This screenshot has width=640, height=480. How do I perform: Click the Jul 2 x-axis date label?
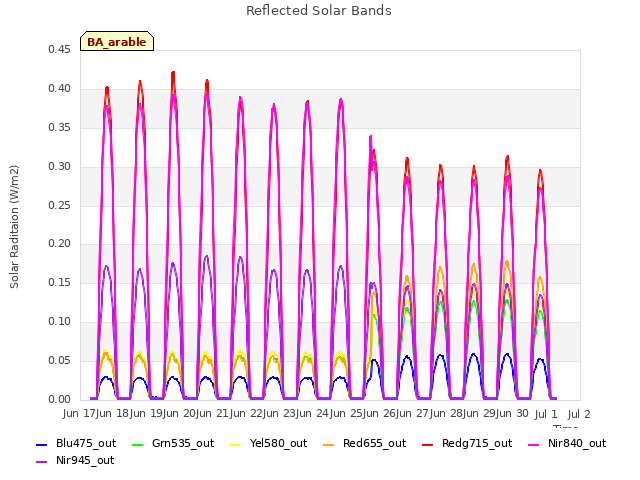579,414
